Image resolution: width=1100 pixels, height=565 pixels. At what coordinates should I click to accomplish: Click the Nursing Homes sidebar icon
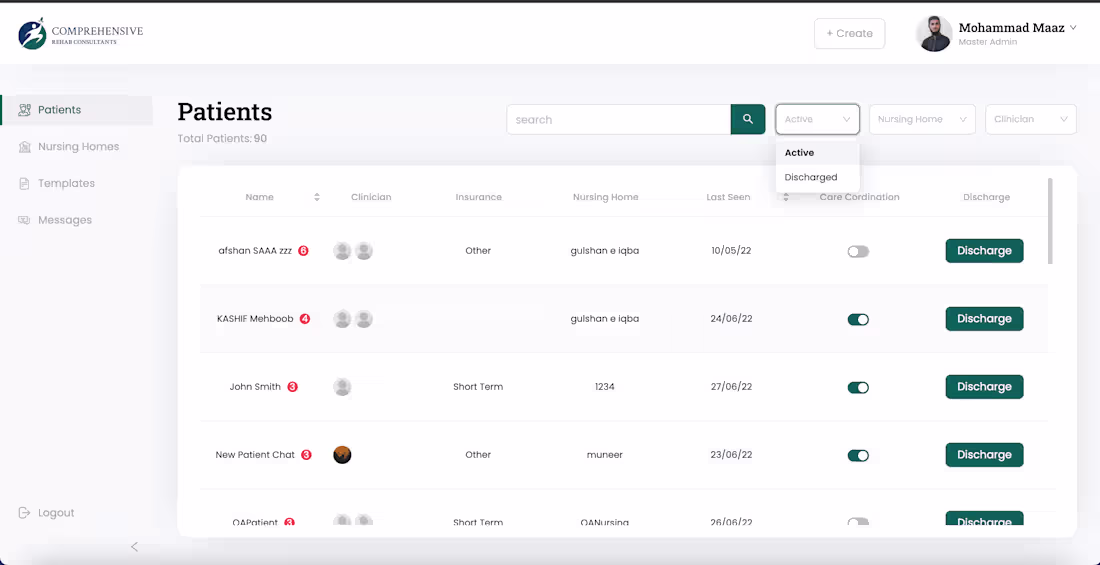[x=25, y=147]
